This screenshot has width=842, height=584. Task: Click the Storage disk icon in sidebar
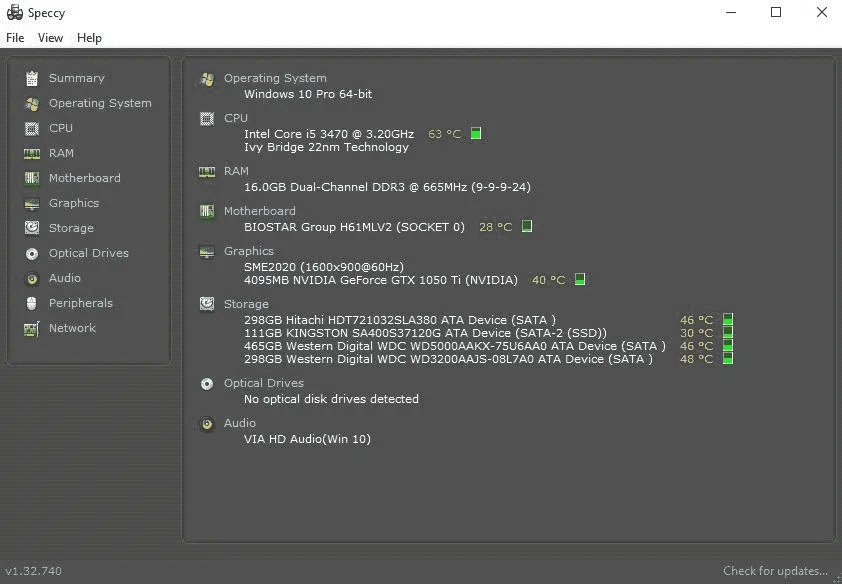click(32, 228)
